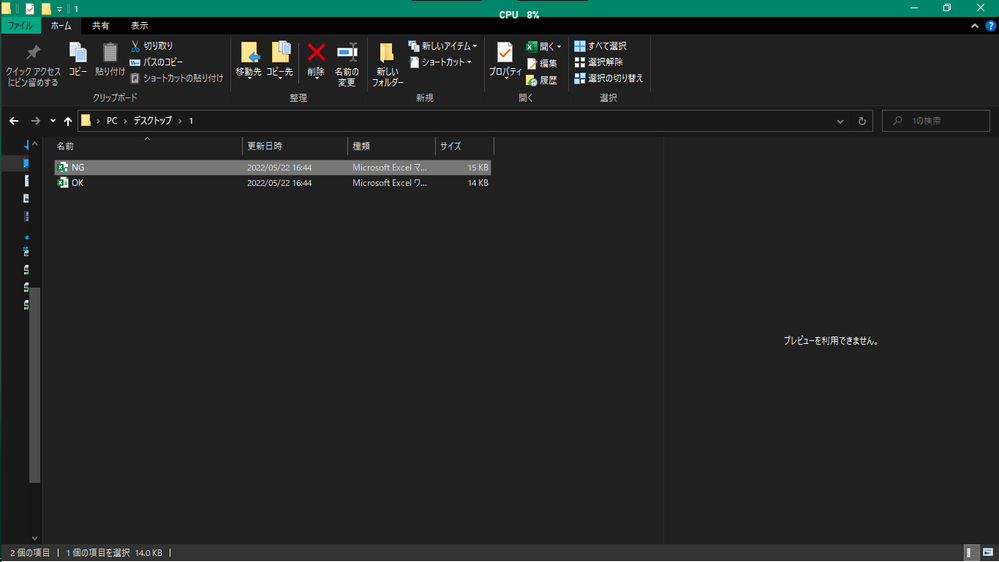Go forward with right arrow
The height and width of the screenshot is (562, 999).
click(x=36, y=120)
